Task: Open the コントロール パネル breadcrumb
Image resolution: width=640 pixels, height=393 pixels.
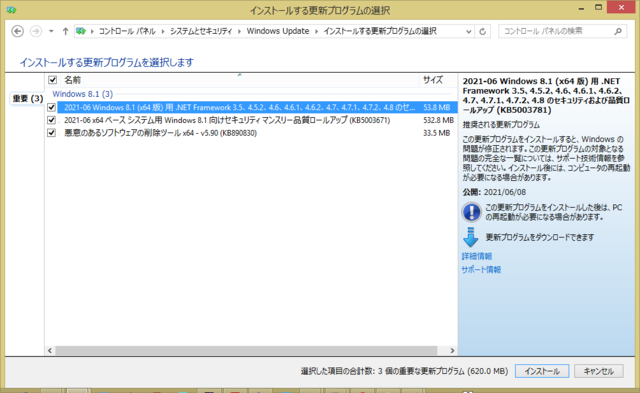Action: [x=127, y=31]
